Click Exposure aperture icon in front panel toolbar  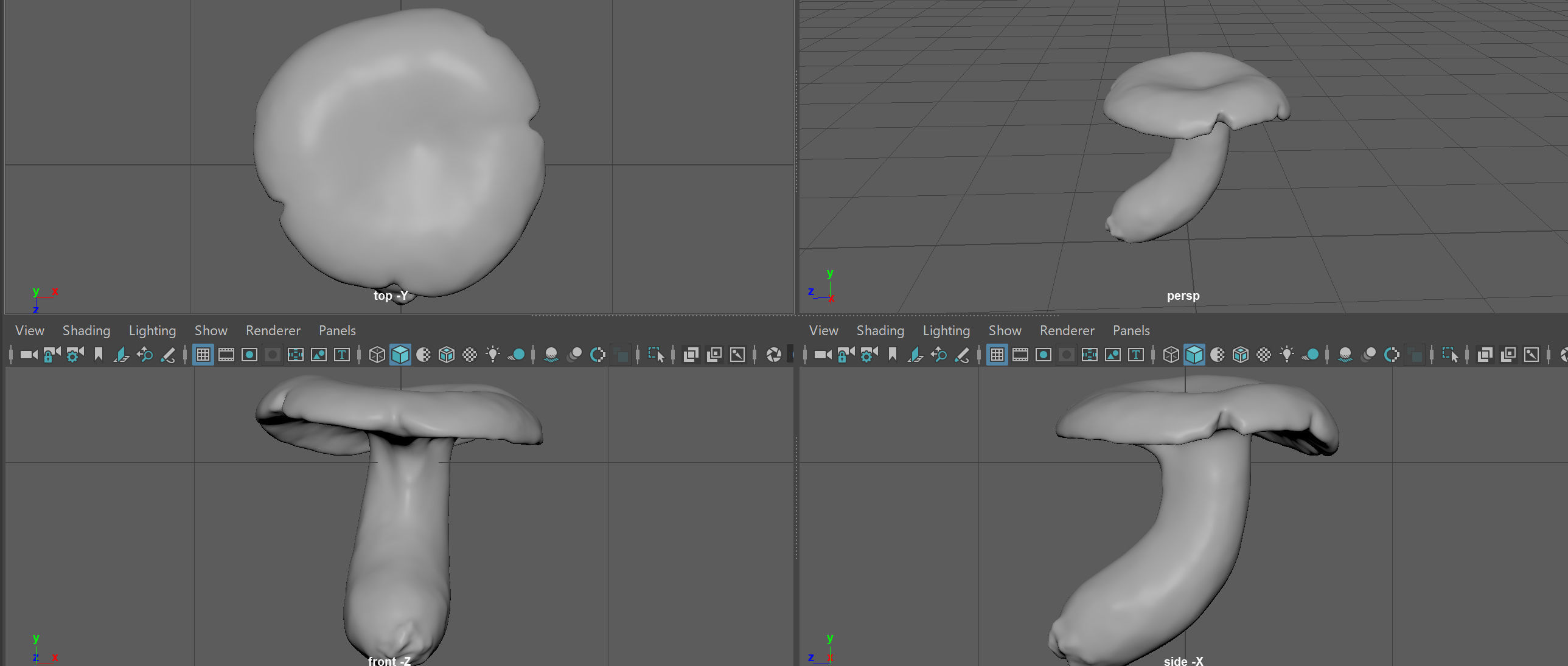click(x=773, y=355)
